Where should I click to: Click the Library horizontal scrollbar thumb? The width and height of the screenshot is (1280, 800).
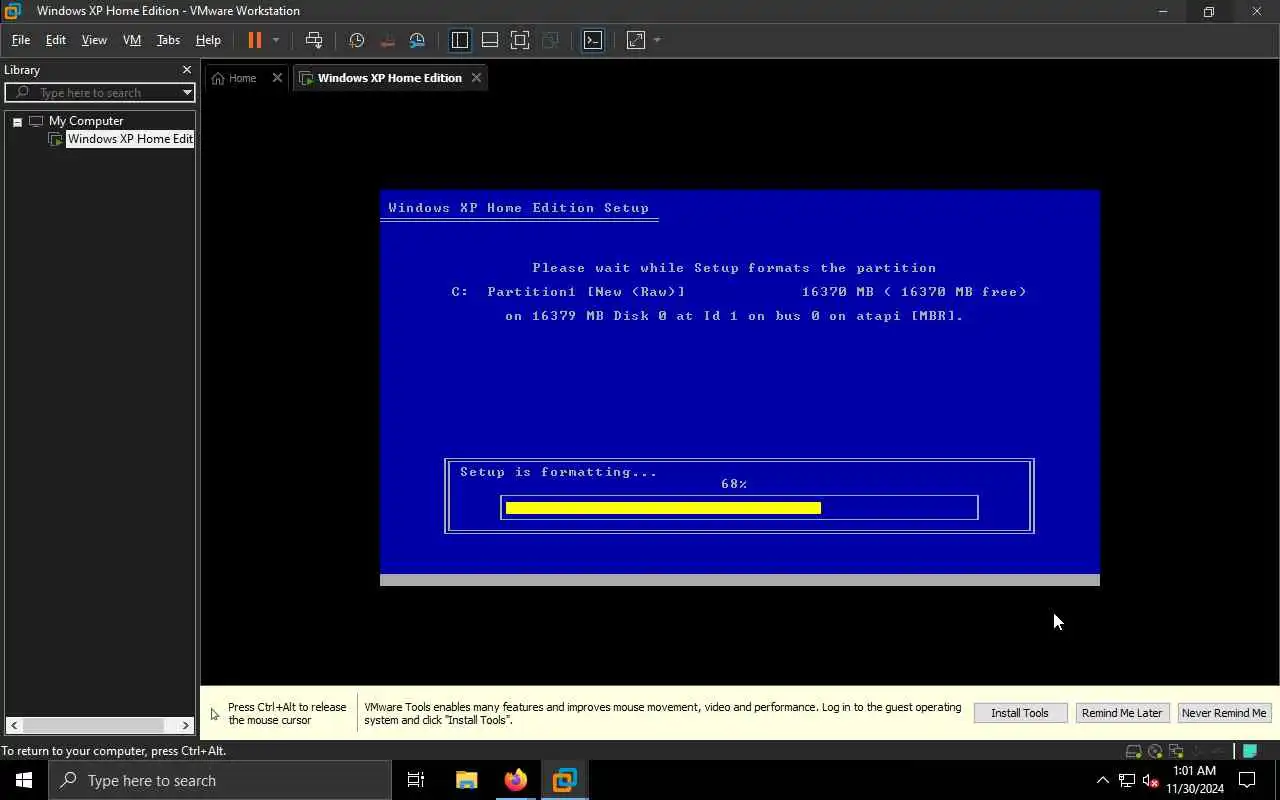(93, 725)
